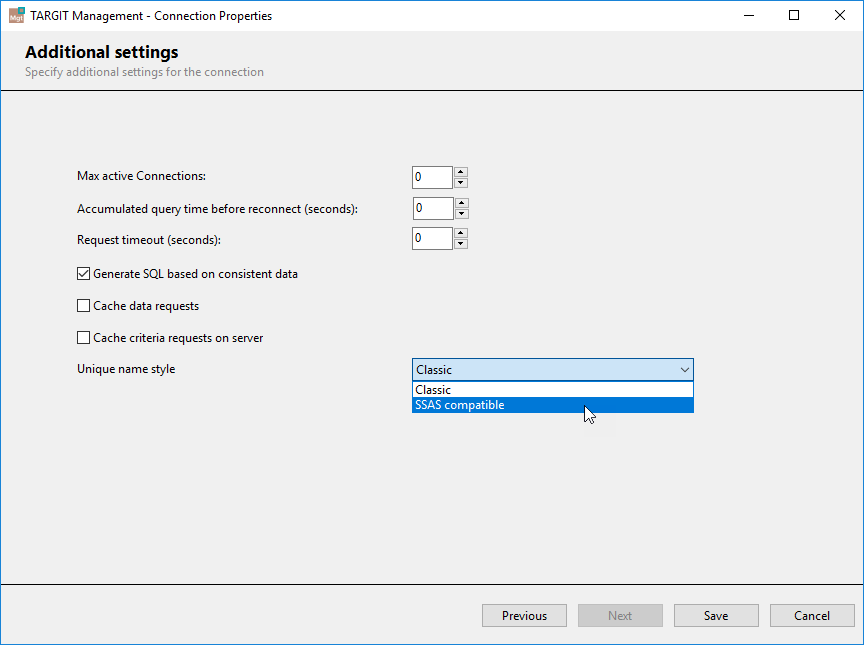Enable Cache data requests

[83, 305]
